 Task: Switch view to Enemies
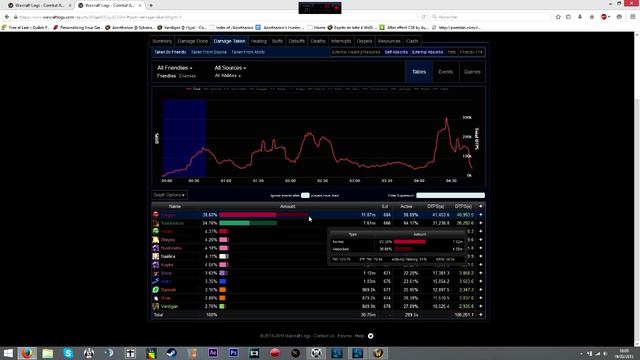point(187,76)
